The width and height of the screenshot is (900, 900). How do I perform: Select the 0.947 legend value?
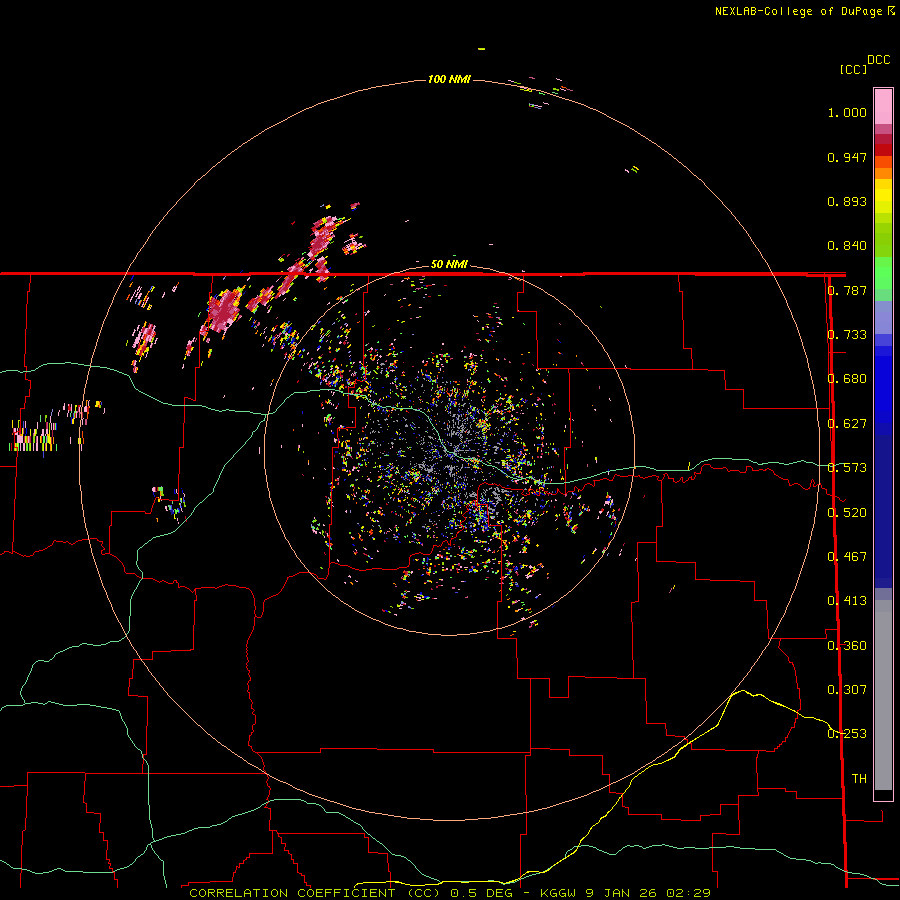[x=847, y=157]
